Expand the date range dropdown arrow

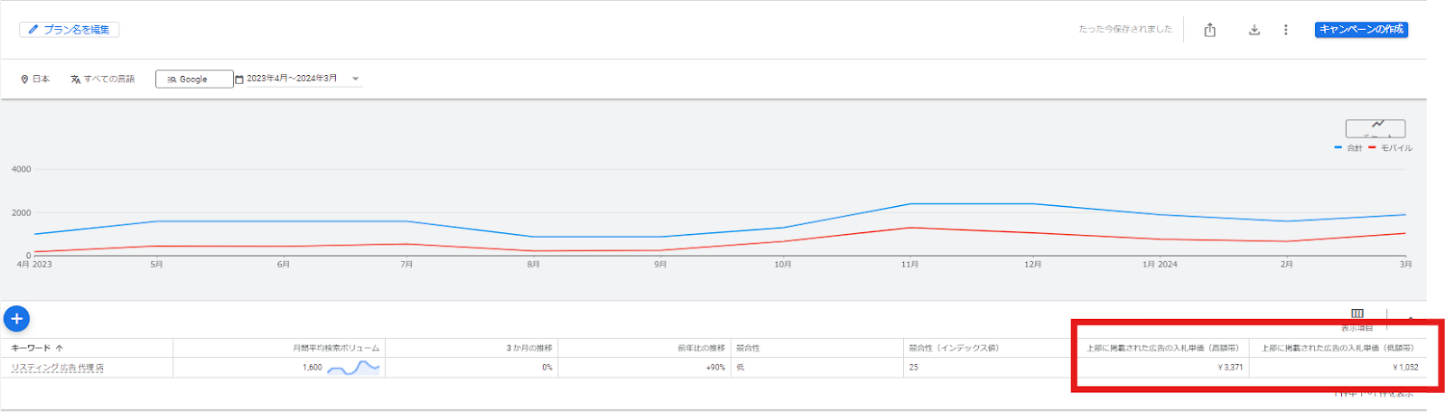pyautogui.click(x=356, y=79)
